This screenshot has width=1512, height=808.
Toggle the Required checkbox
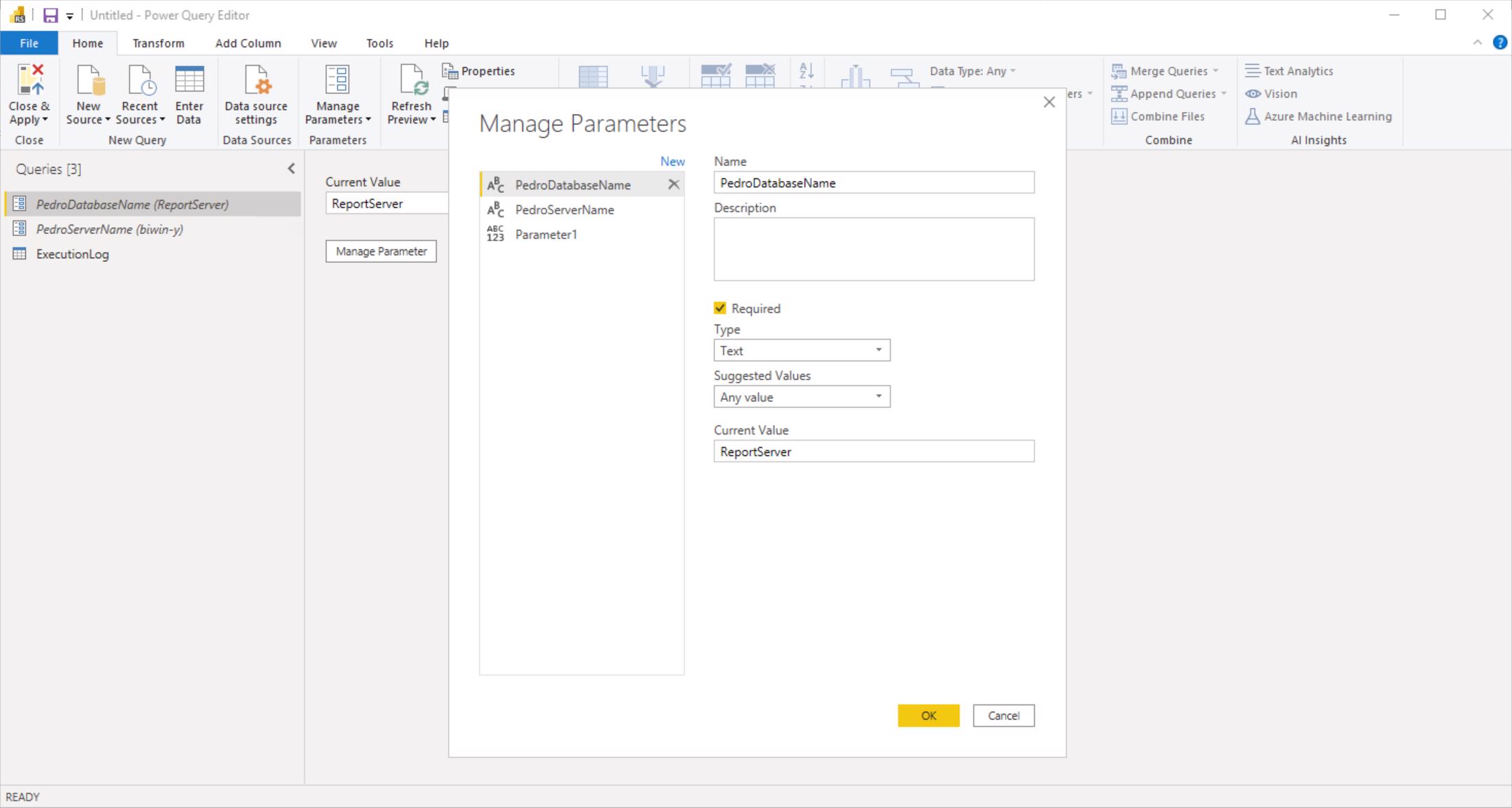pos(720,308)
